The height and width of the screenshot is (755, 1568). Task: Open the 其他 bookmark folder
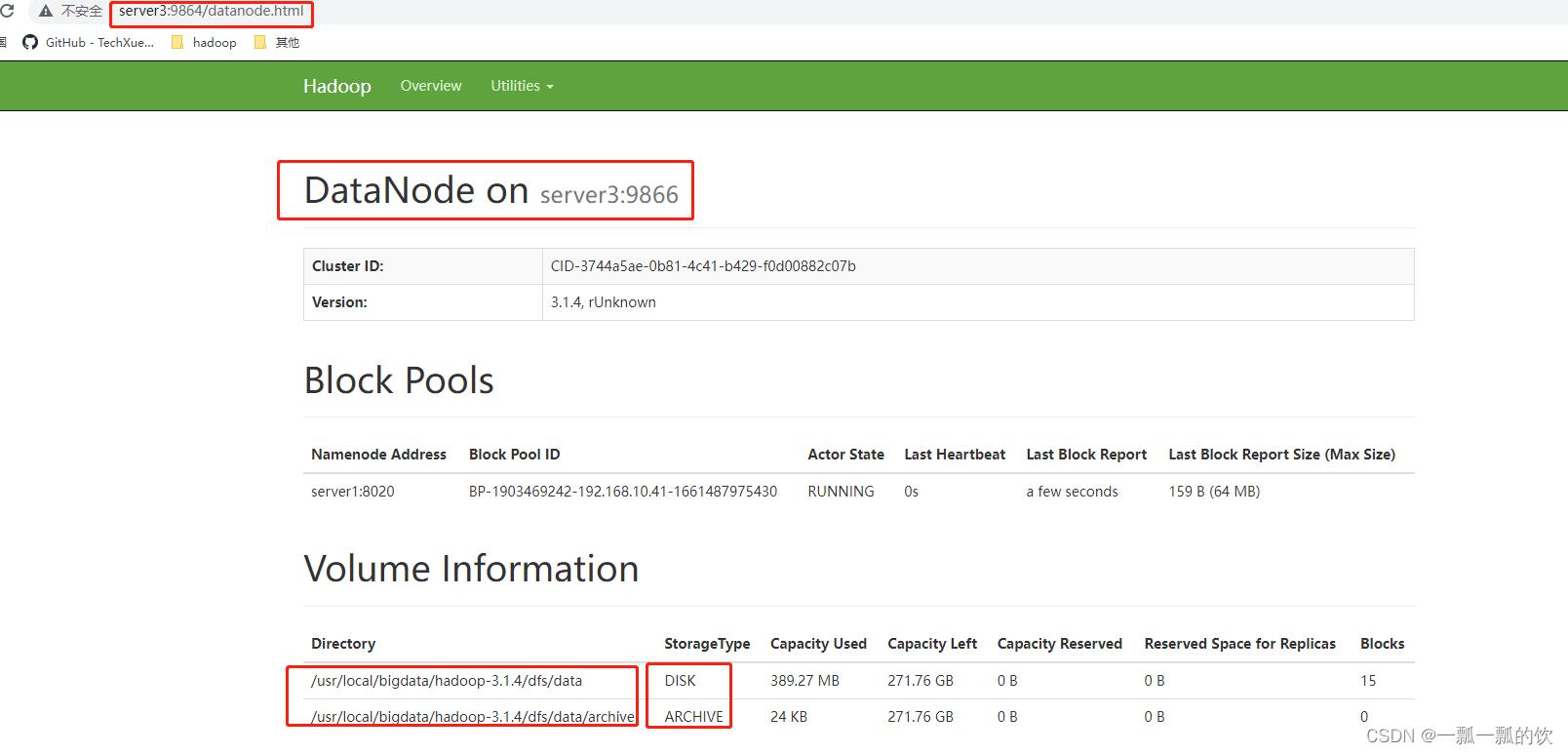coord(277,42)
